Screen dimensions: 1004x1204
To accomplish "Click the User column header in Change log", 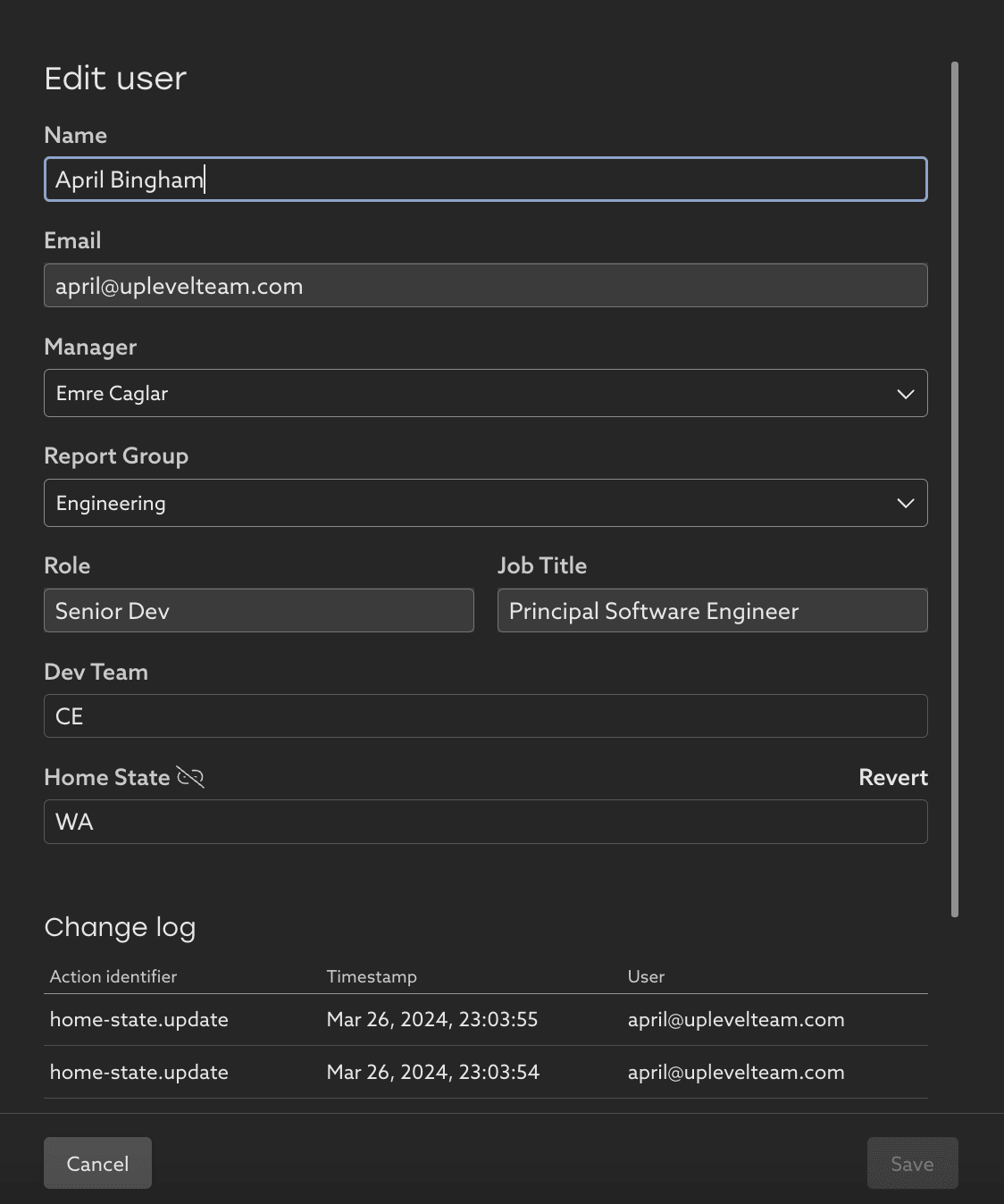I will coord(646,976).
